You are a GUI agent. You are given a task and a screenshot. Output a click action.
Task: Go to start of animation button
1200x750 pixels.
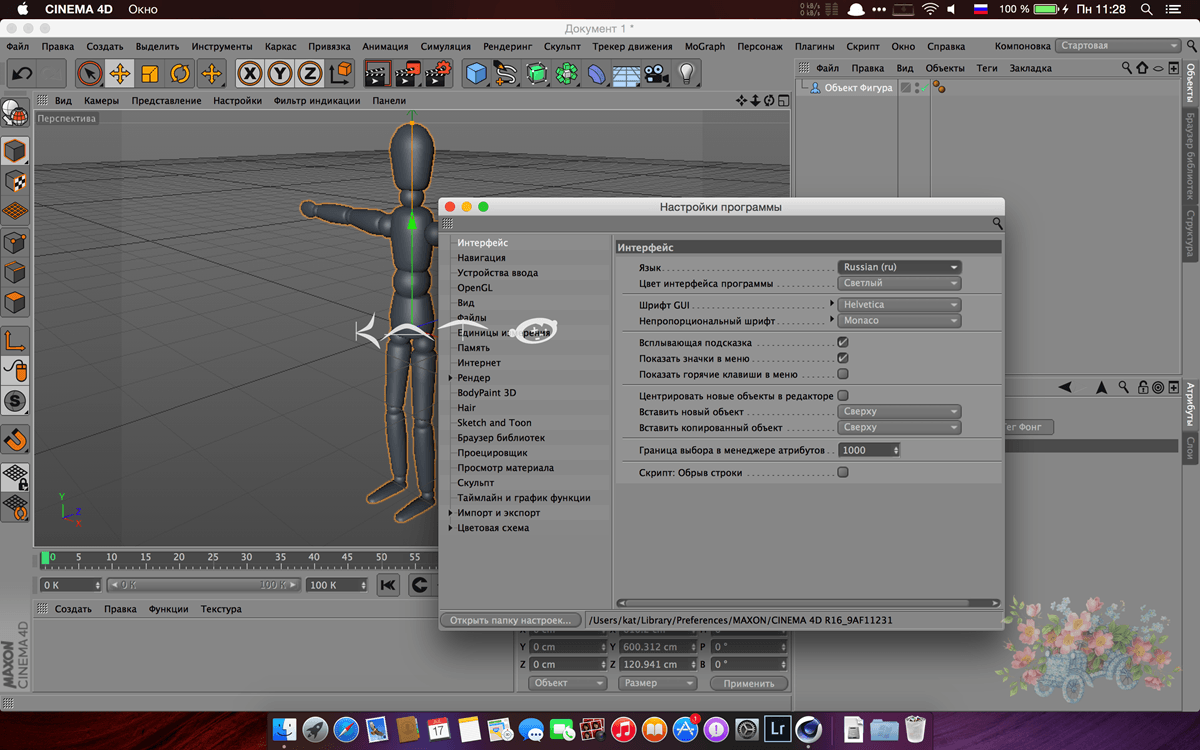[x=387, y=585]
